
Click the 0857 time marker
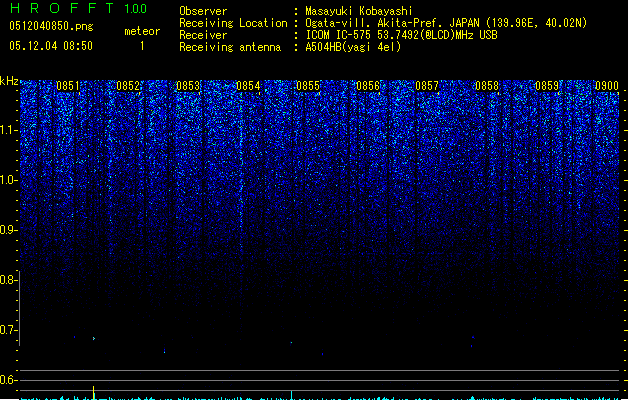point(427,86)
